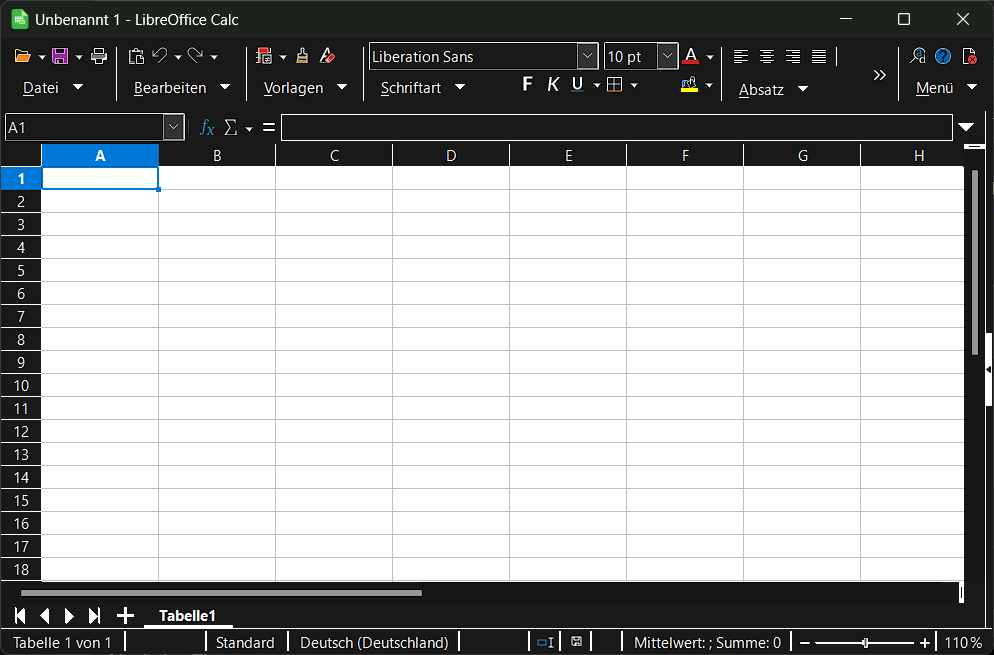Select the Tabelle1 sheet tab
Viewport: 994px width, 655px height.
[188, 616]
